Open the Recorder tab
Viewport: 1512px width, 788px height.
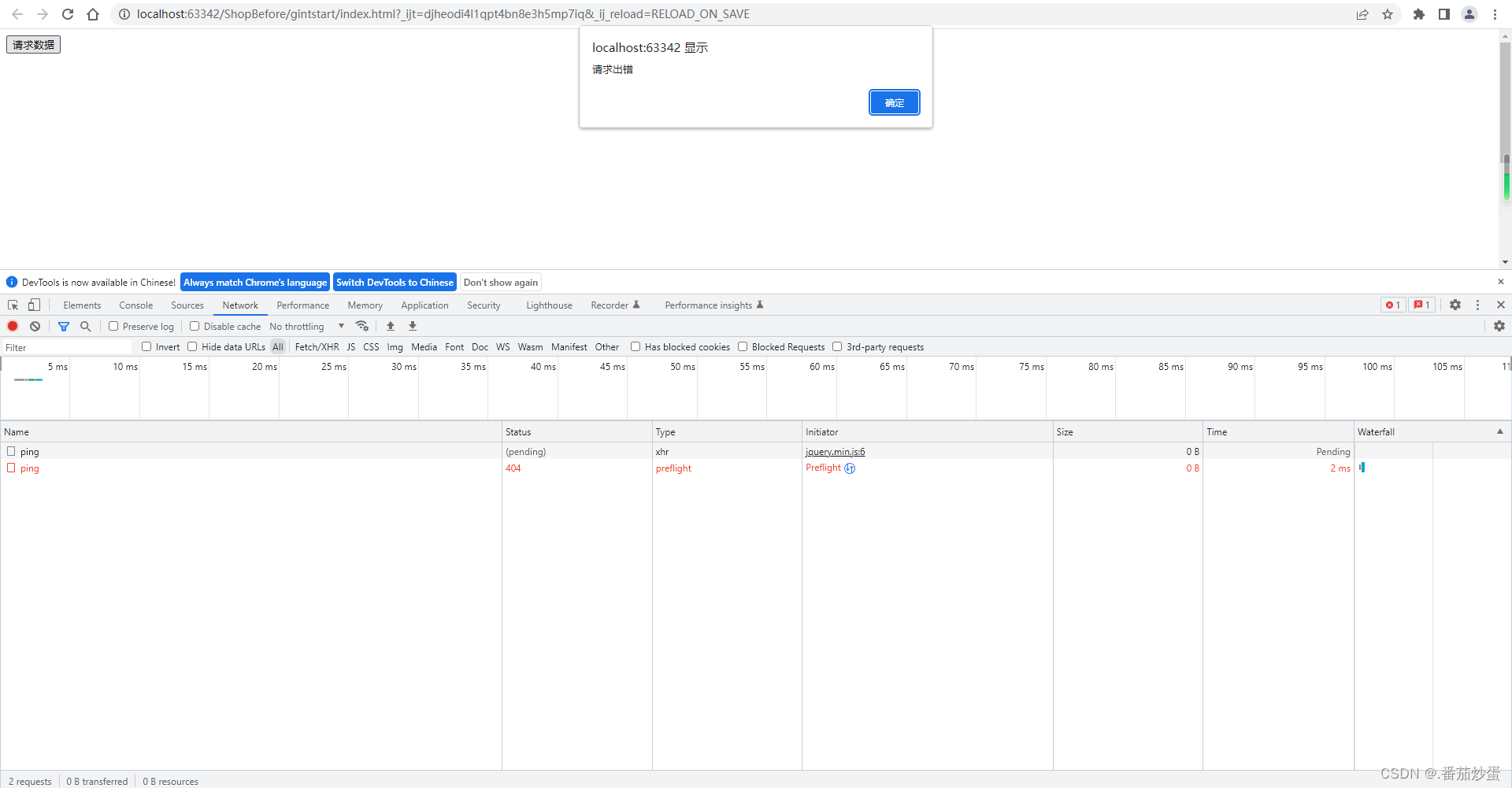coord(615,305)
